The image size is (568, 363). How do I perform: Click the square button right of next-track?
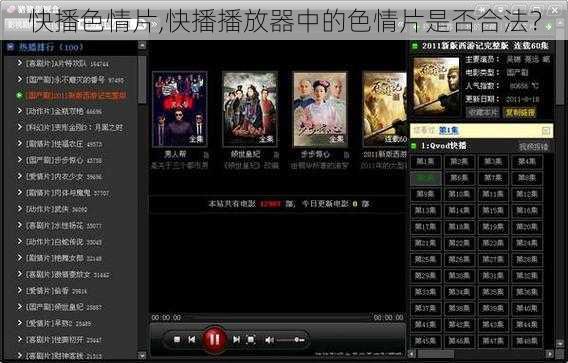pos(251,339)
